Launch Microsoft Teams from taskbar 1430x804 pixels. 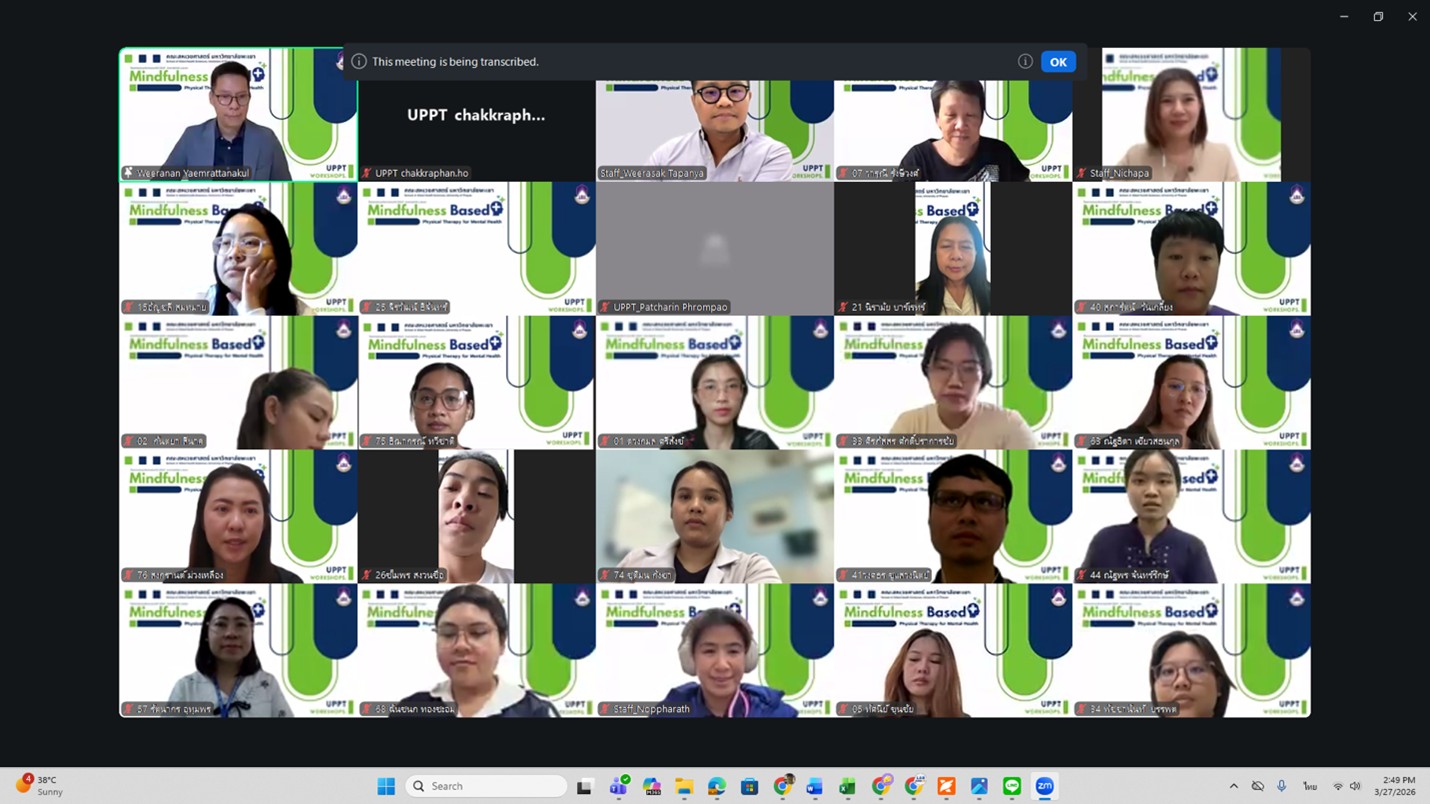(x=619, y=787)
